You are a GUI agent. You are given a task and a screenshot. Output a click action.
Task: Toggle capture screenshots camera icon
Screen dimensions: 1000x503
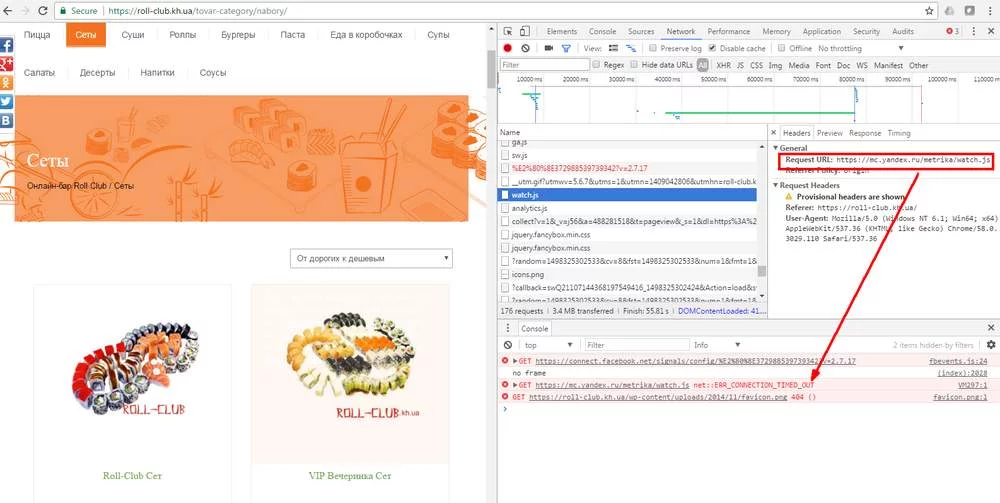click(x=548, y=48)
